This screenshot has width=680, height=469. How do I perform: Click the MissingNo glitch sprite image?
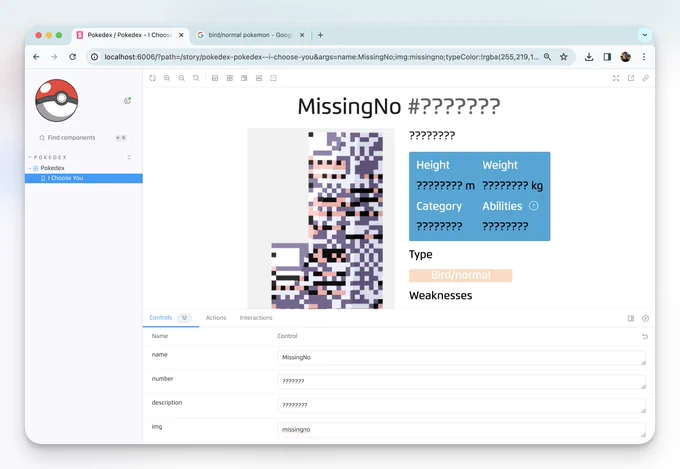pyautogui.click(x=321, y=219)
